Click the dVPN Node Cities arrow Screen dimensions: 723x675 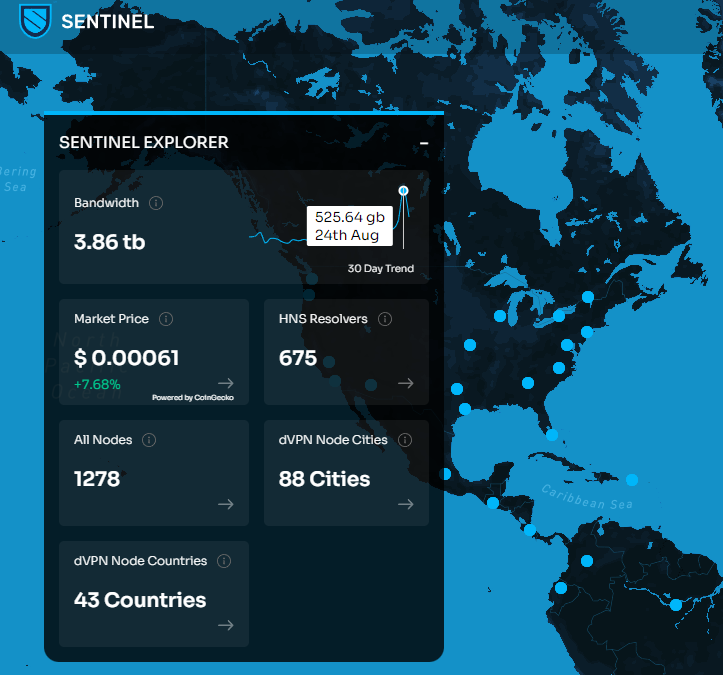point(406,504)
